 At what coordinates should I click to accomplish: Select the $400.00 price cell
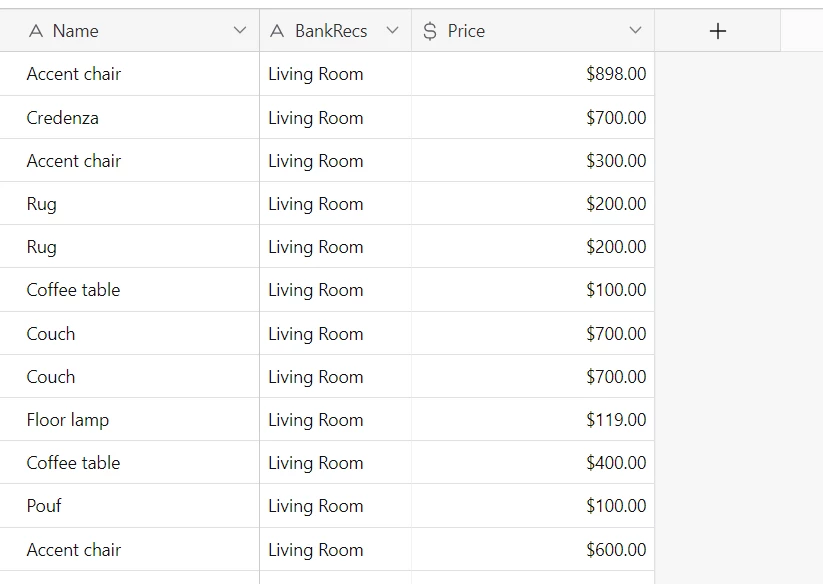pos(533,463)
